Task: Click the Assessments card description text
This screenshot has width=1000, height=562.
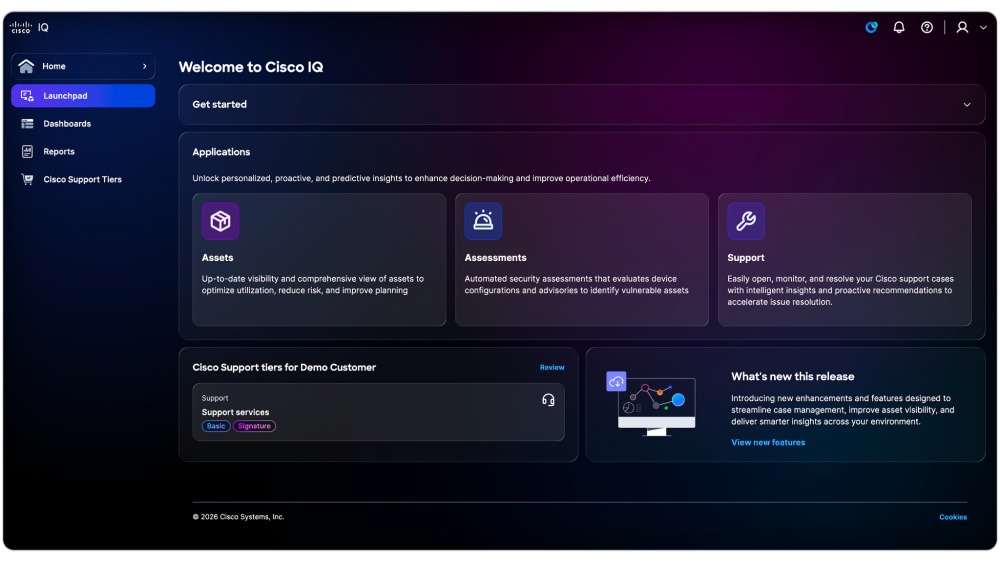Action: click(x=577, y=285)
